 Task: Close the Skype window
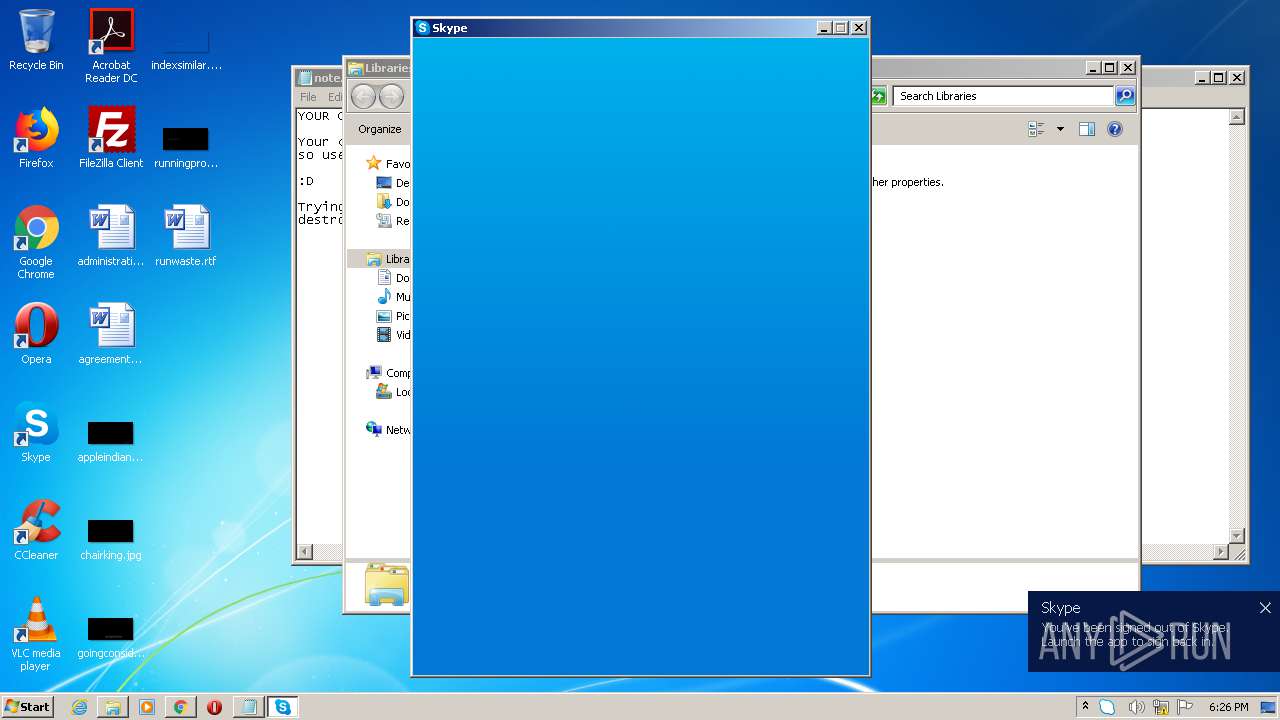(858, 28)
